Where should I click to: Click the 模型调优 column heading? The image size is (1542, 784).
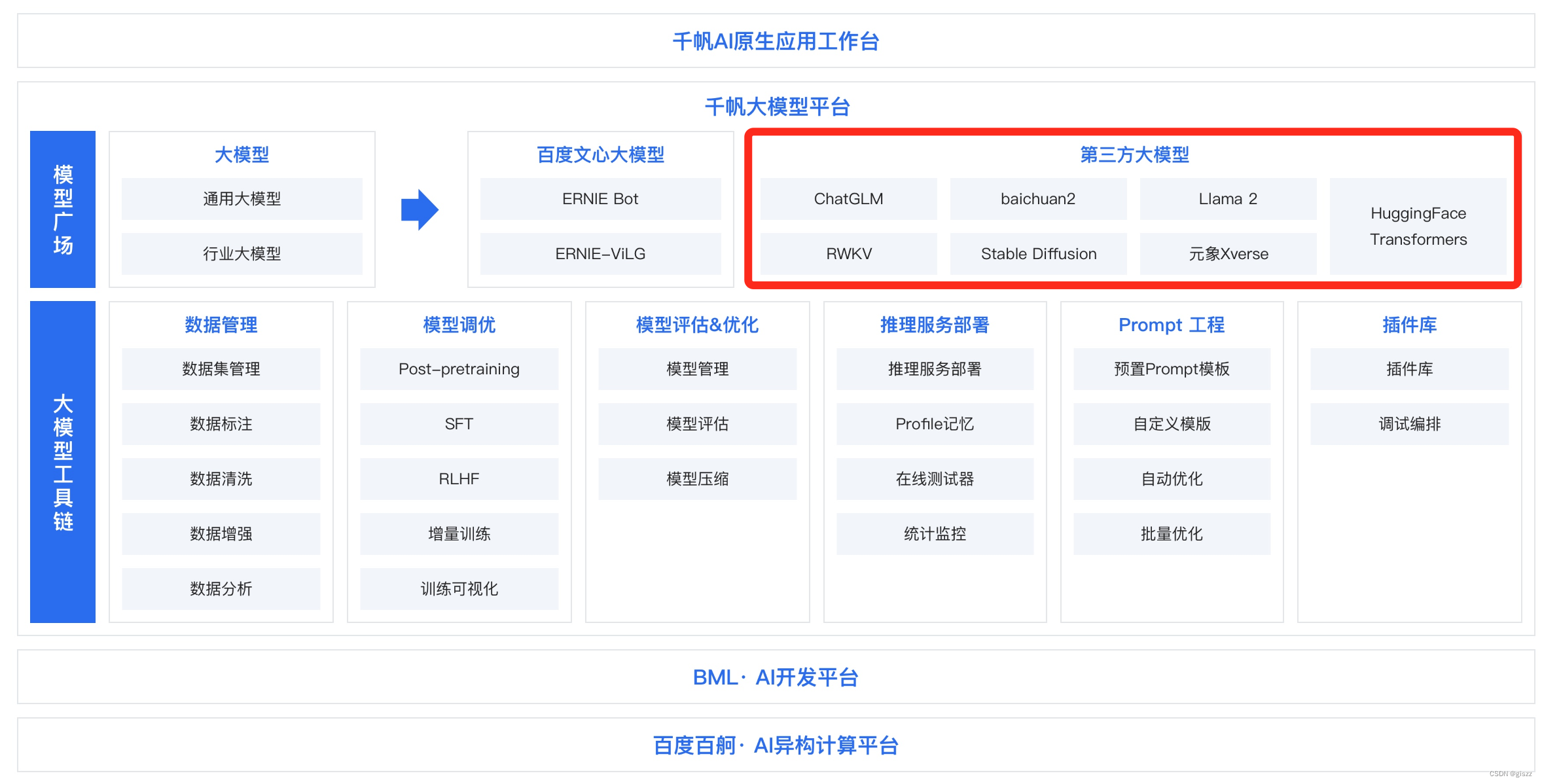click(459, 325)
